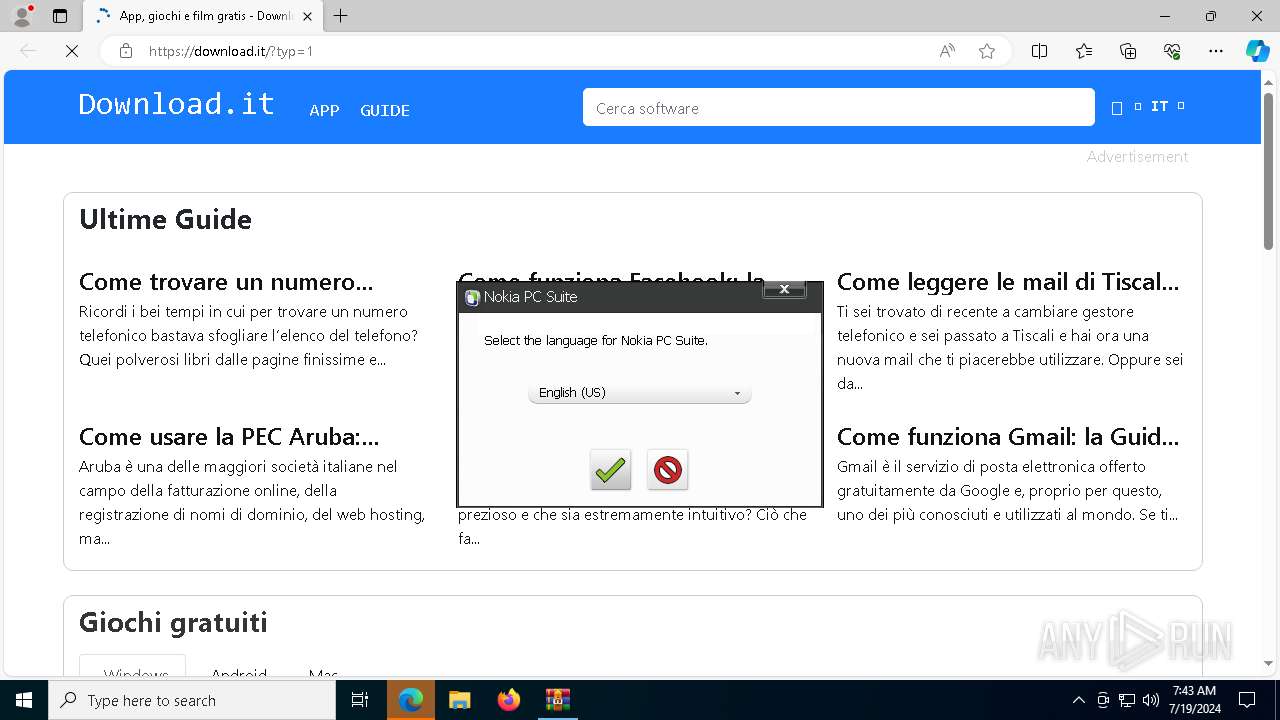This screenshot has width=1280, height=720.
Task: Open Read aloud in address bar
Action: pyautogui.click(x=947, y=51)
